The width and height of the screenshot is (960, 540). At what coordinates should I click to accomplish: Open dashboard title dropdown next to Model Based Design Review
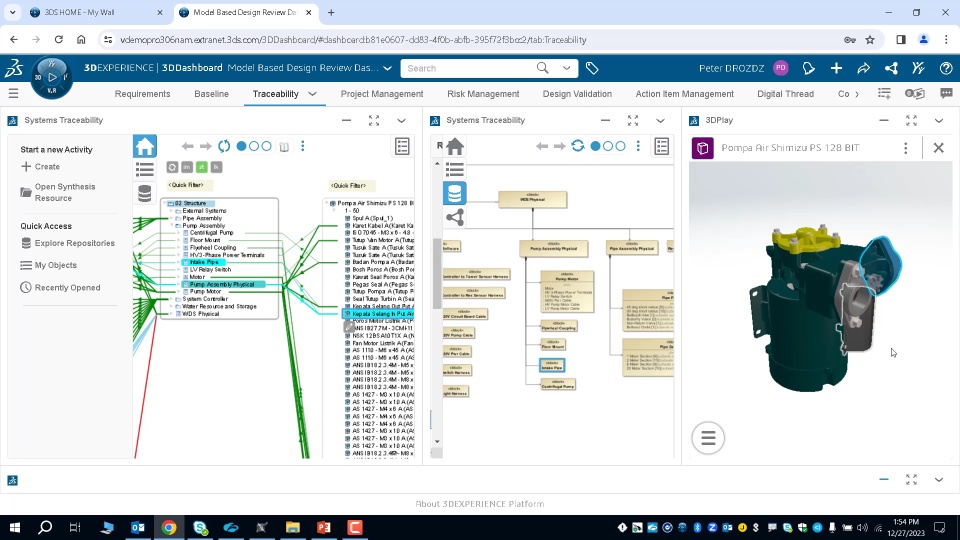(388, 68)
